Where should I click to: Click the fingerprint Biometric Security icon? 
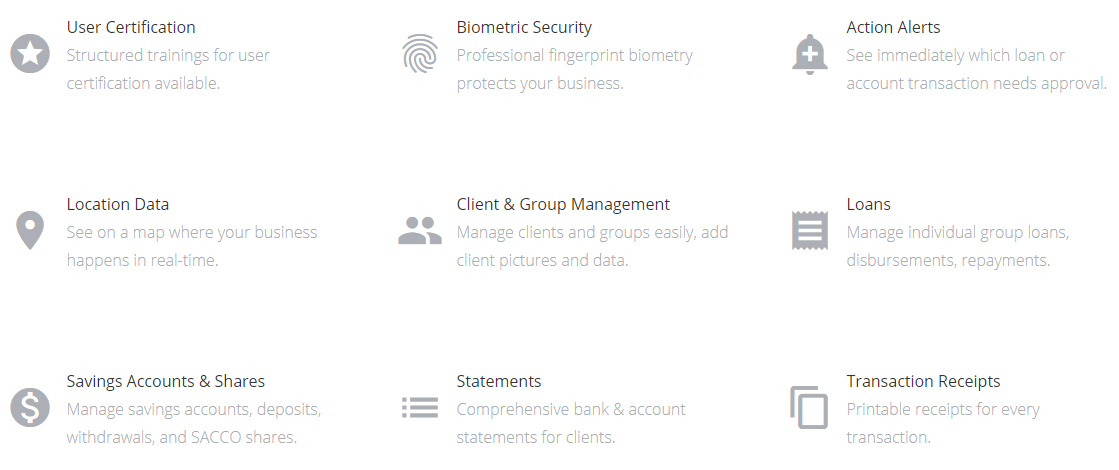click(420, 53)
